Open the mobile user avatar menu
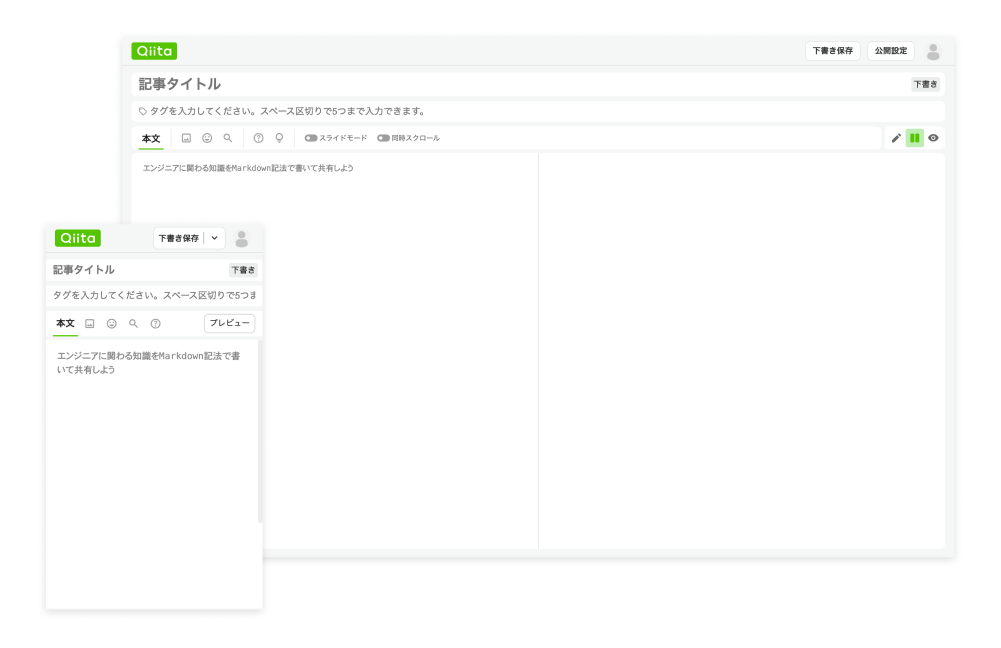 (x=240, y=237)
